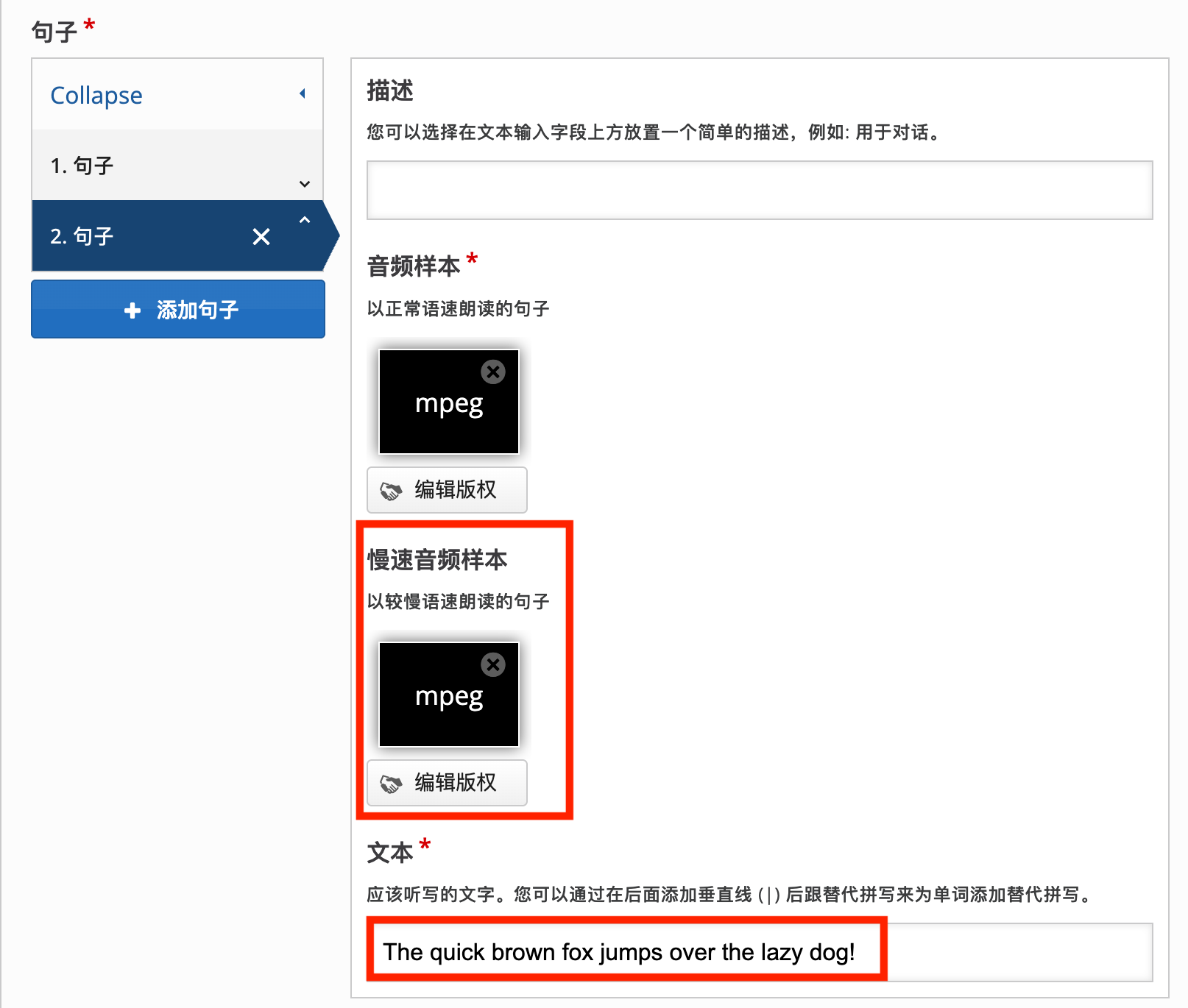1188x1008 pixels.
Task: Open 编辑版权 for the slow audio sample
Action: click(x=447, y=782)
